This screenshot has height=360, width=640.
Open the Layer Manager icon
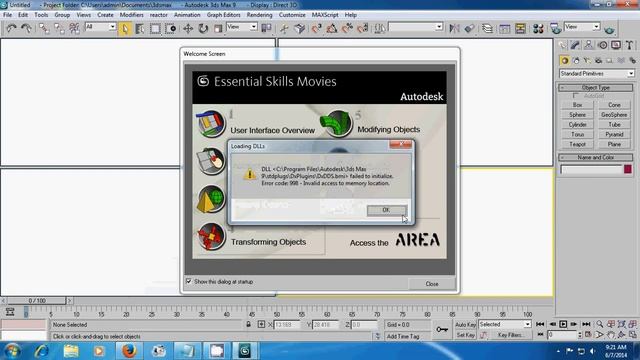(x=487, y=28)
